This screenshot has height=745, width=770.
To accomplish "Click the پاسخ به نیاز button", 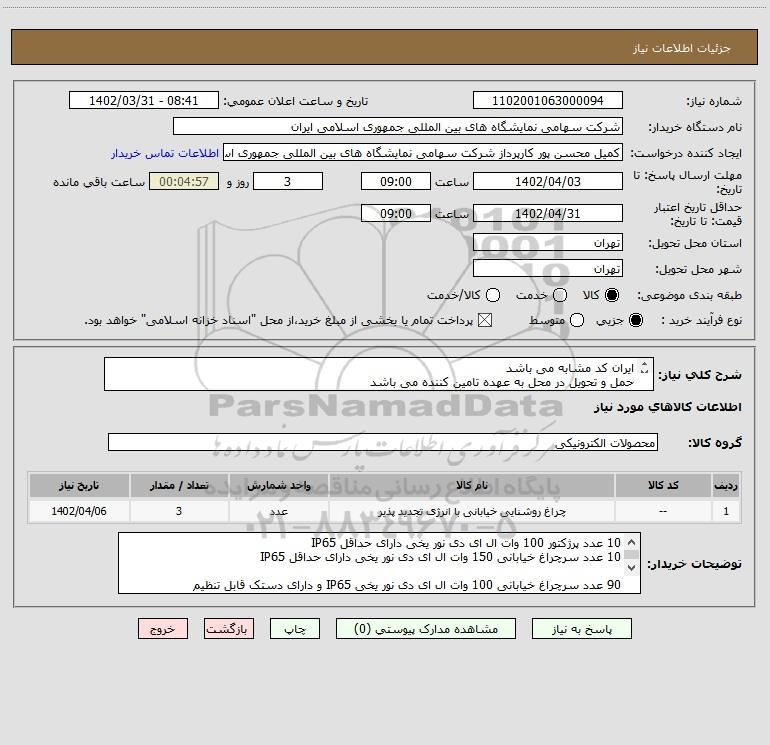I will point(581,629).
